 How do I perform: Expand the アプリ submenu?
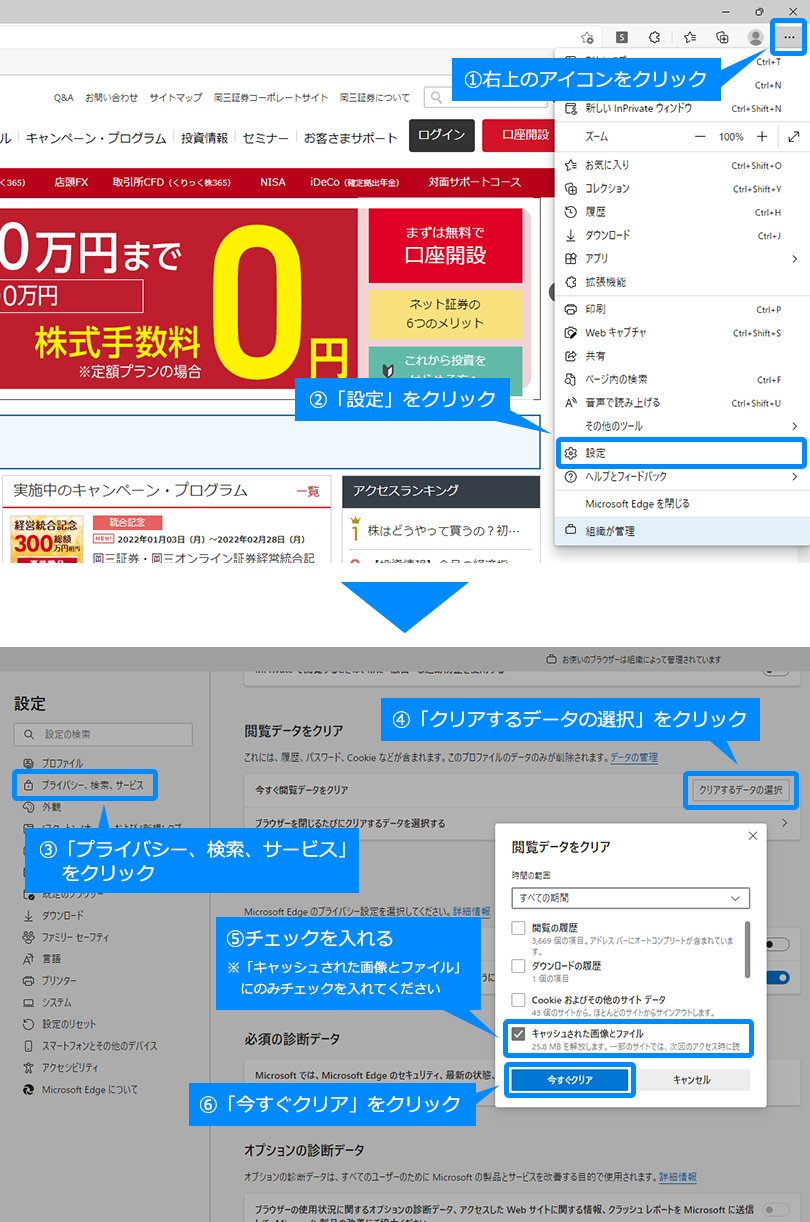[x=682, y=258]
